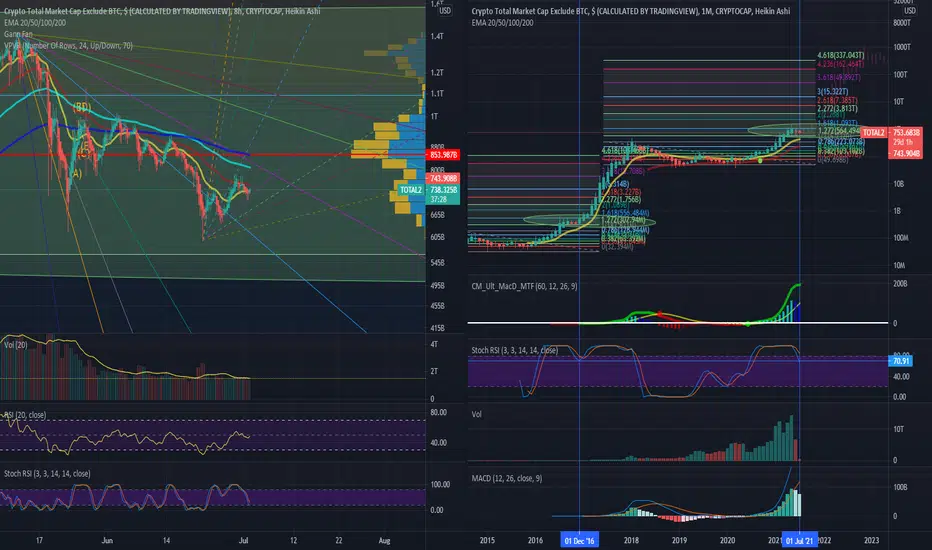Select EMA 20/50/100/200 legend on left chart
This screenshot has width=932, height=550.
click(35, 23)
